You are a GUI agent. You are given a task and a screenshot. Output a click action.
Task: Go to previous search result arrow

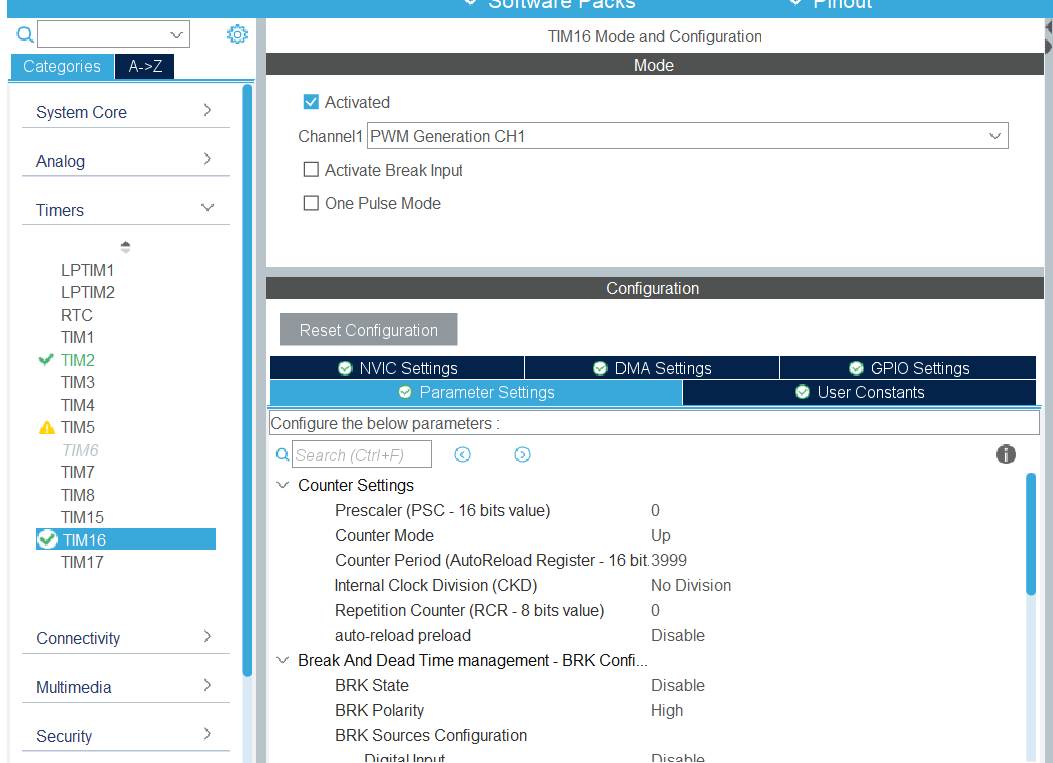click(x=462, y=455)
